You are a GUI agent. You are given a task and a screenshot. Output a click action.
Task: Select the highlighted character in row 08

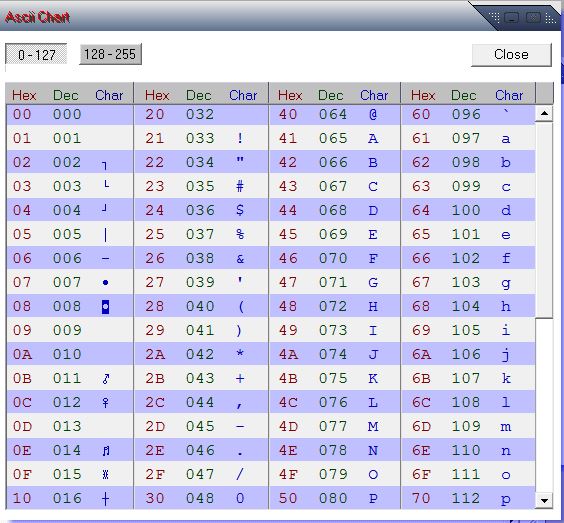[x=105, y=307]
